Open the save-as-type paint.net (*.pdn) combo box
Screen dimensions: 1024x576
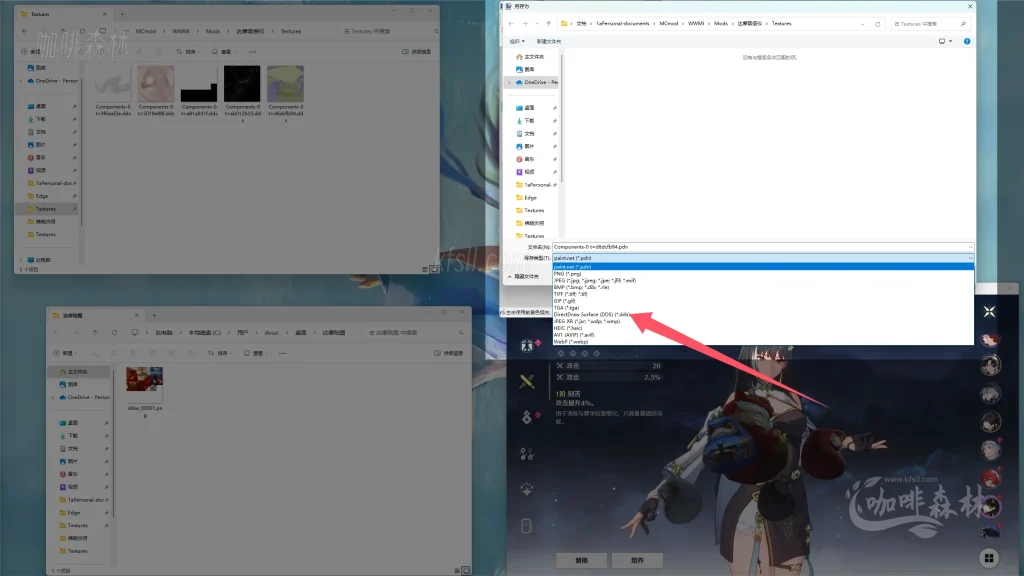coord(762,258)
